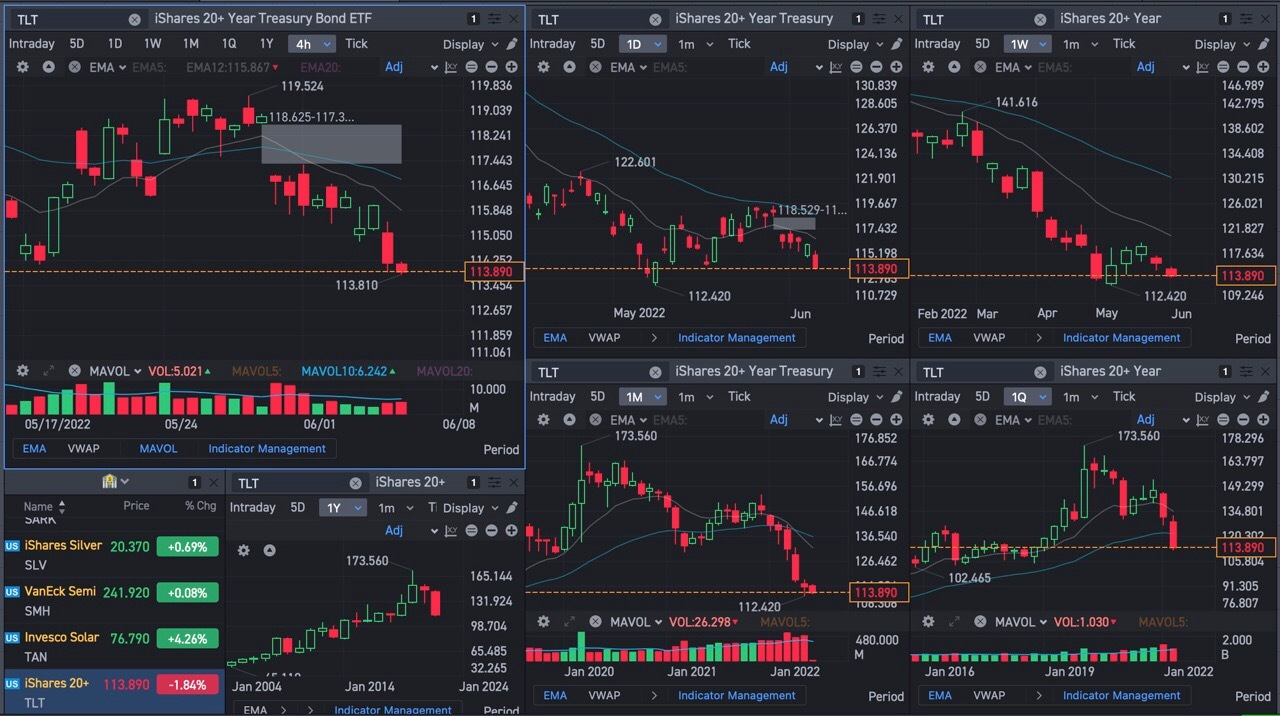Image resolution: width=1280 pixels, height=716 pixels.
Task: Open Display dropdown in 4h chart
Action: click(470, 44)
